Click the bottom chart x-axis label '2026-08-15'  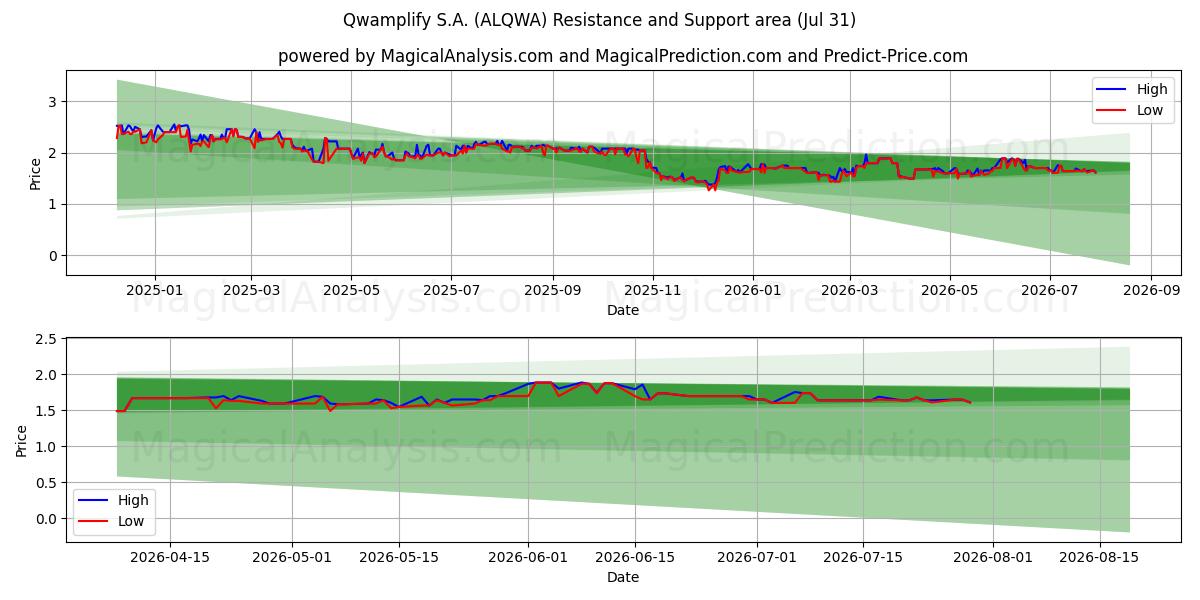pos(1099,557)
